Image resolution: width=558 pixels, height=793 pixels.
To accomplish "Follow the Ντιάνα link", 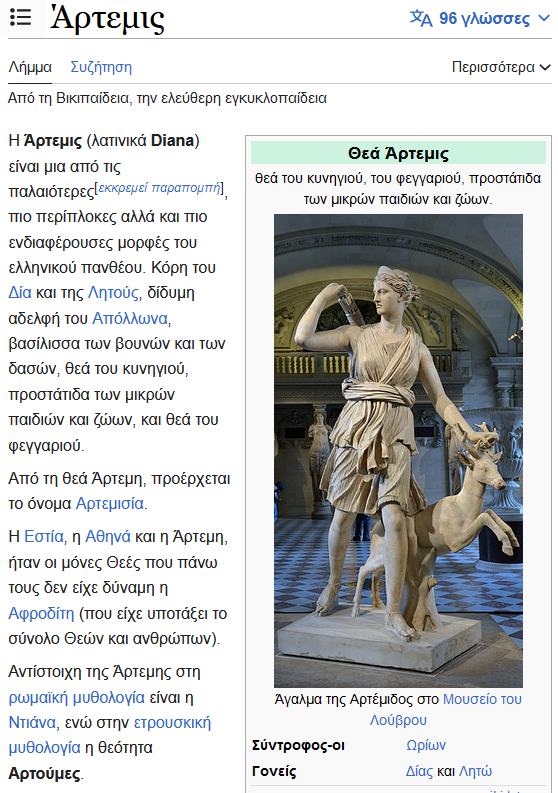I will click(32, 723).
